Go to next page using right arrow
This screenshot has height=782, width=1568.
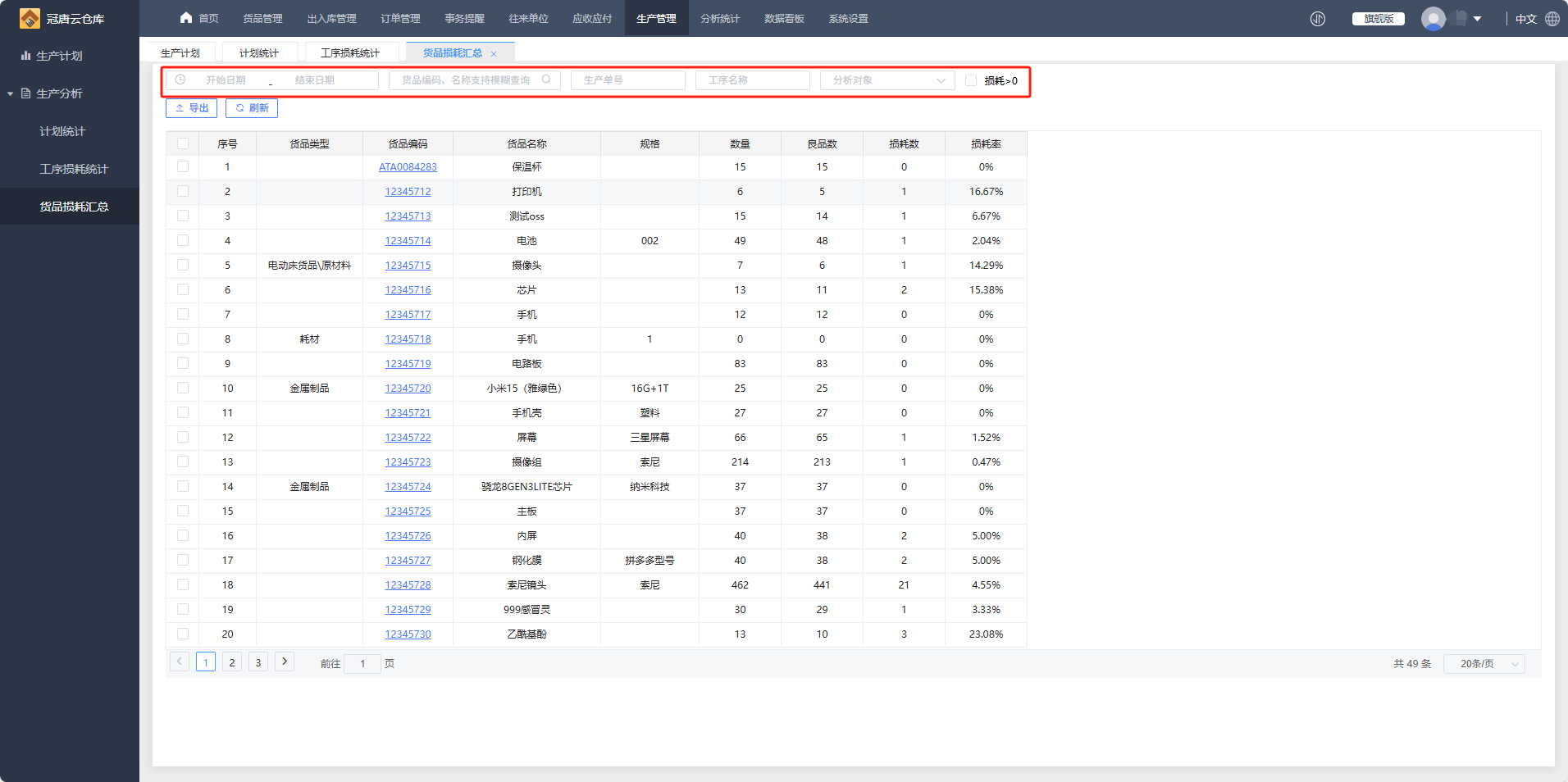pyautogui.click(x=285, y=662)
